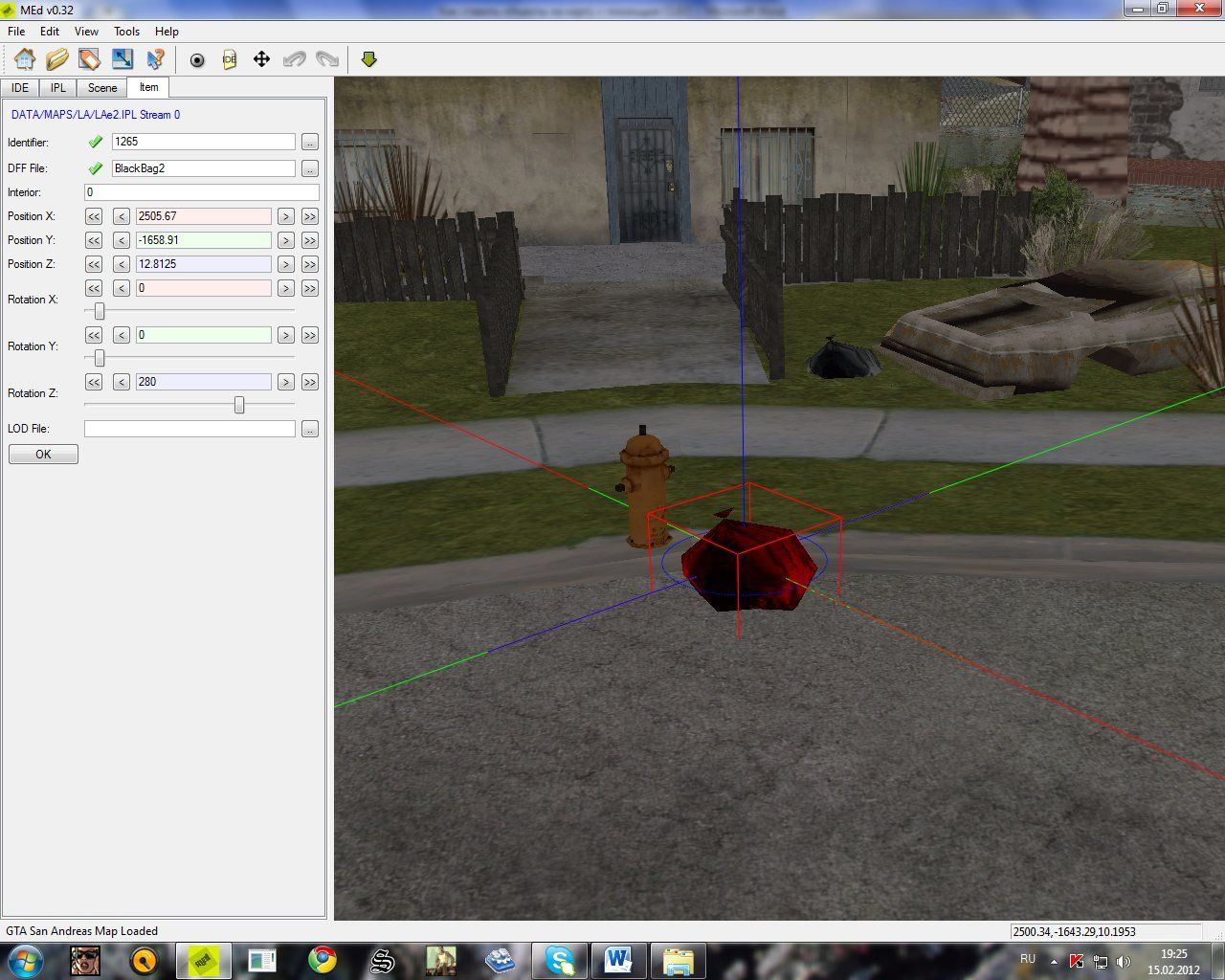Fast-increase Rotation Z with double right arrow

309,382
